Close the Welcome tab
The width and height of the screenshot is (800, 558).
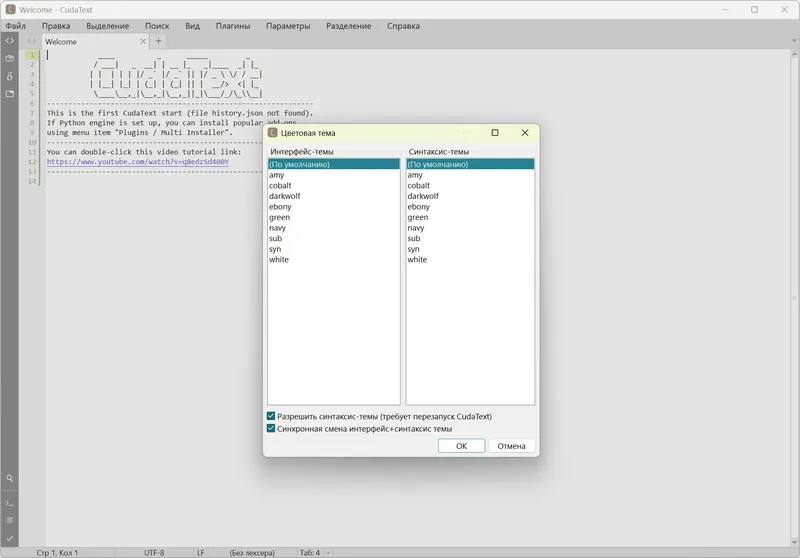143,41
